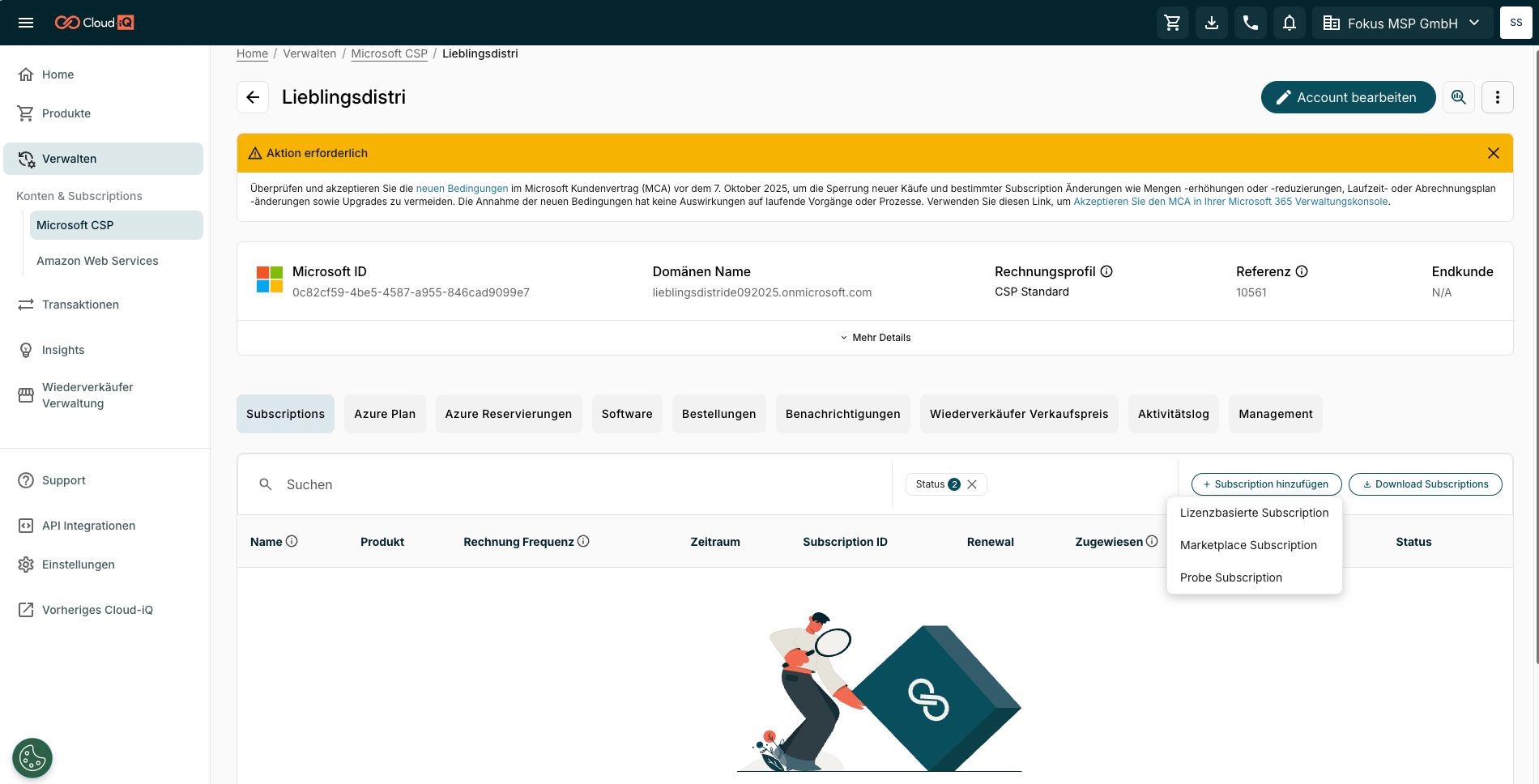Click the magnifier analysis icon beside Account bearbeiten

pyautogui.click(x=1458, y=97)
